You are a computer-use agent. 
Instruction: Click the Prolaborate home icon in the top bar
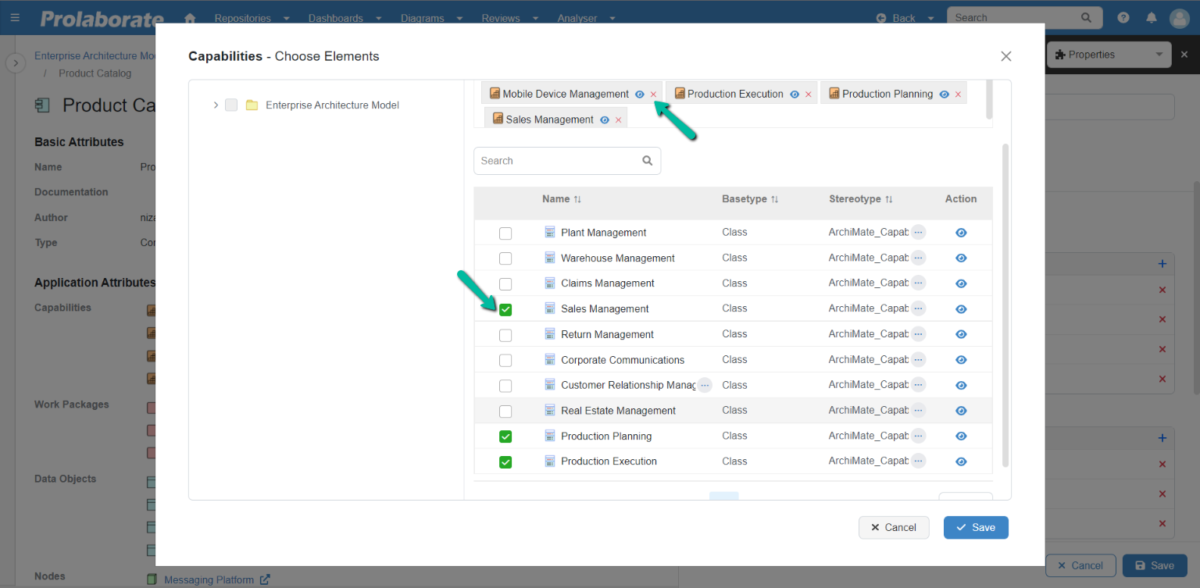tap(189, 17)
